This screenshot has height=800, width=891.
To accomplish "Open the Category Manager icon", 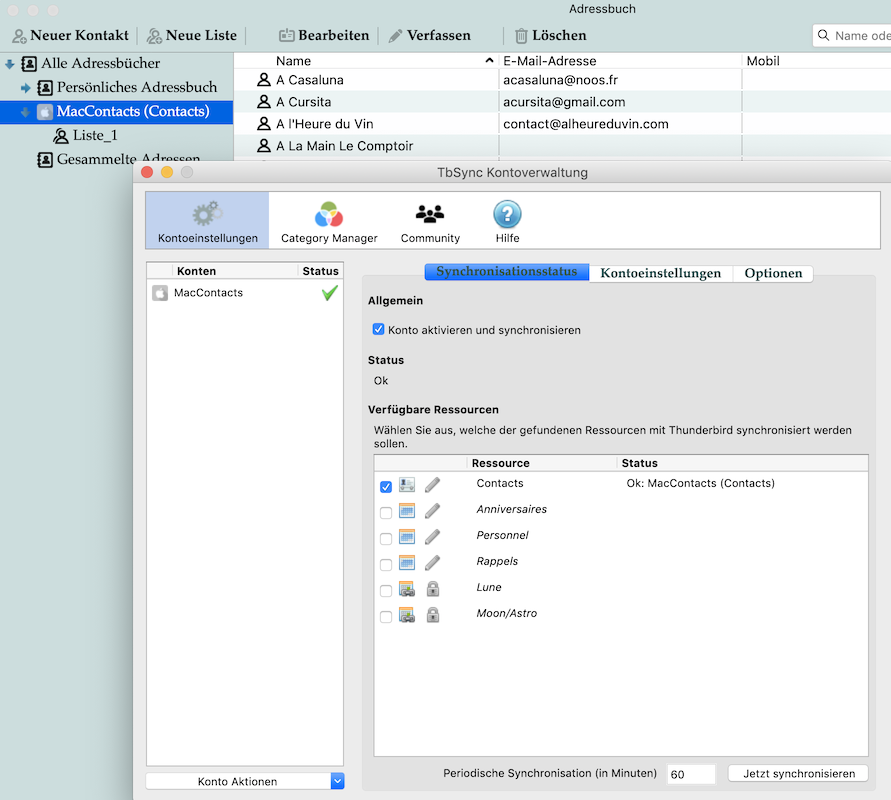I will click(x=329, y=214).
